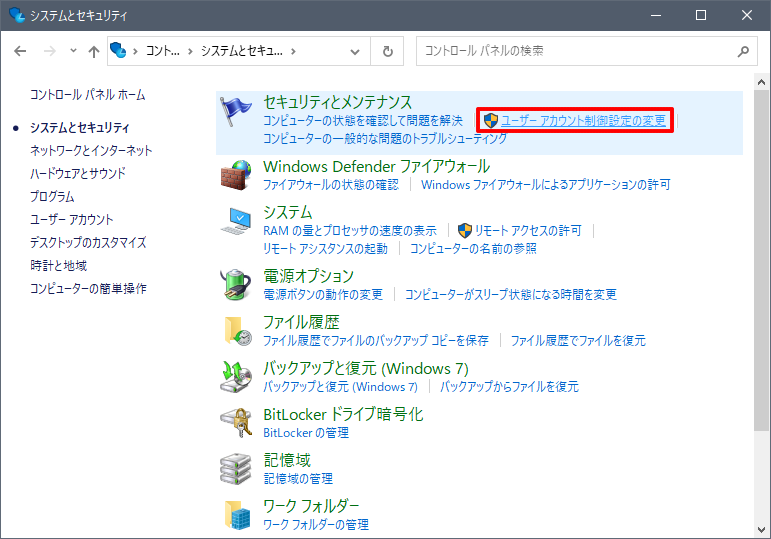Click ワーク フォルダーの管理 link
Viewport: 771px width, 539px height.
(x=316, y=524)
